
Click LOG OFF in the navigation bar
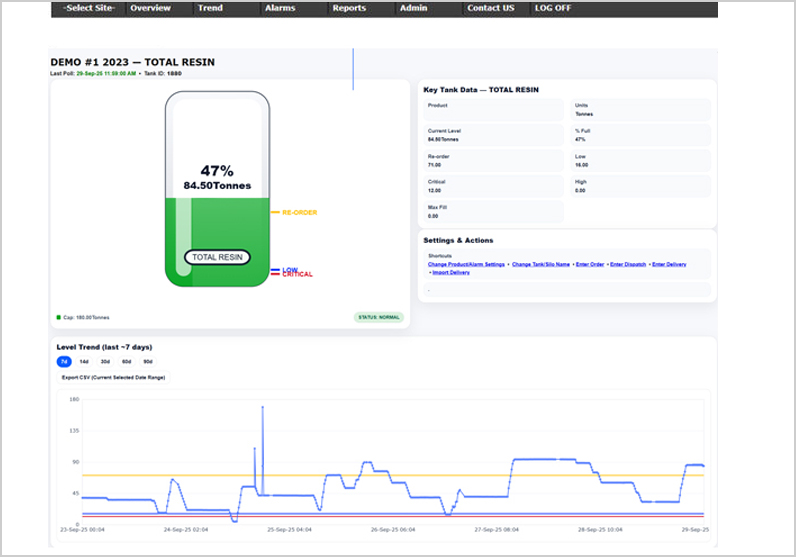[x=553, y=8]
